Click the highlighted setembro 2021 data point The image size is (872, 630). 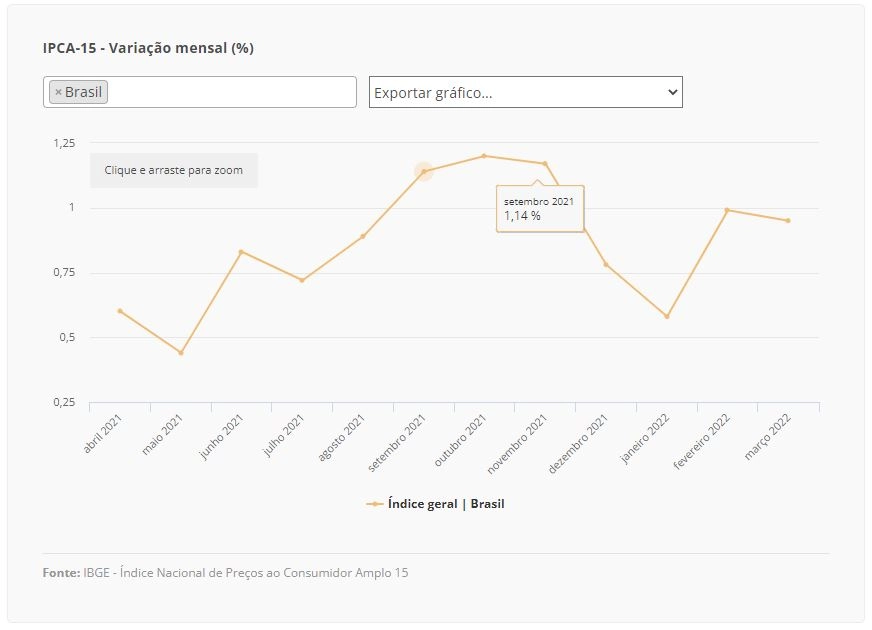tap(424, 171)
